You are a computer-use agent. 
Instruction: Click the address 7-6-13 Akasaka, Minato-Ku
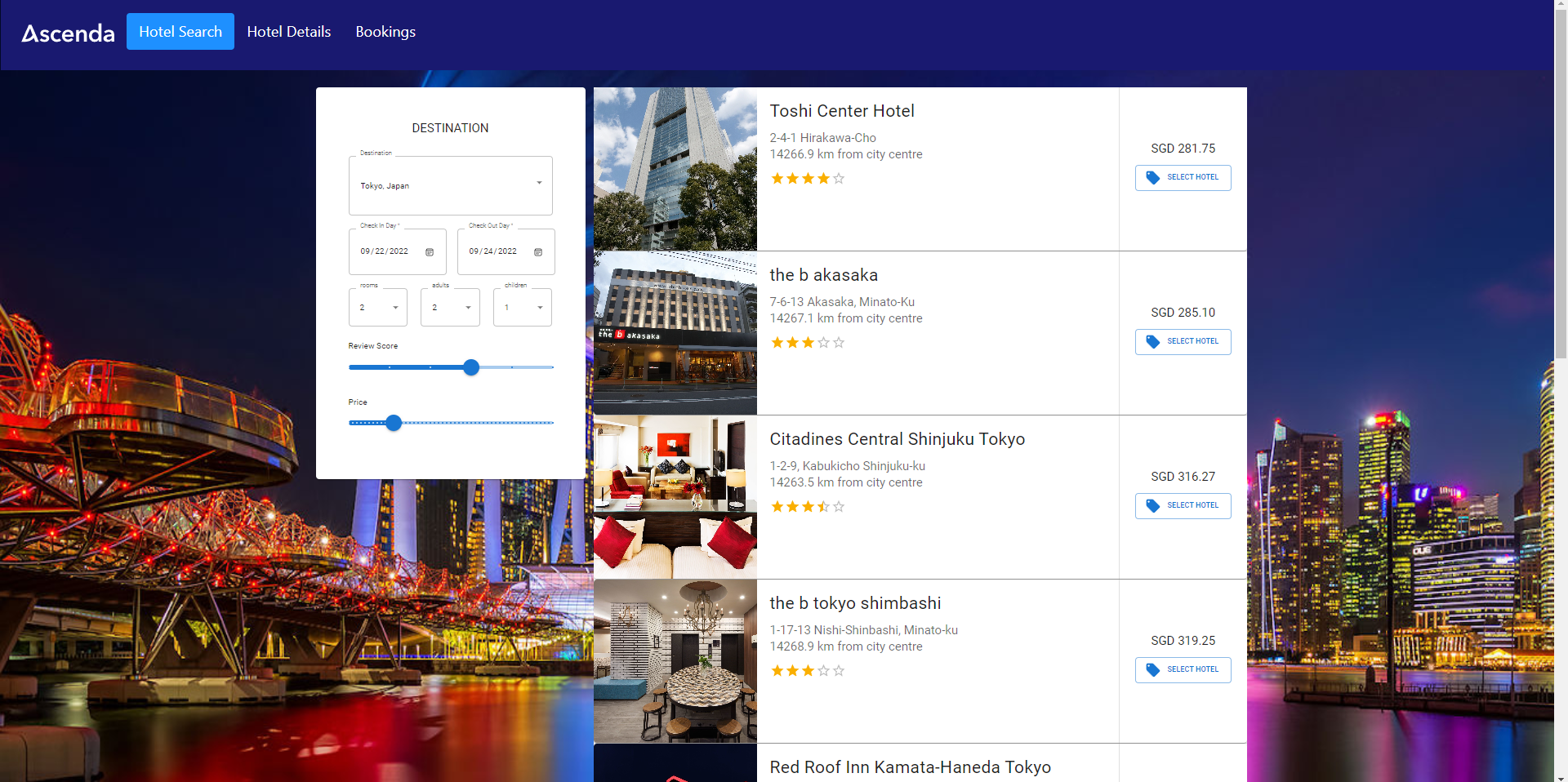pyautogui.click(x=842, y=302)
